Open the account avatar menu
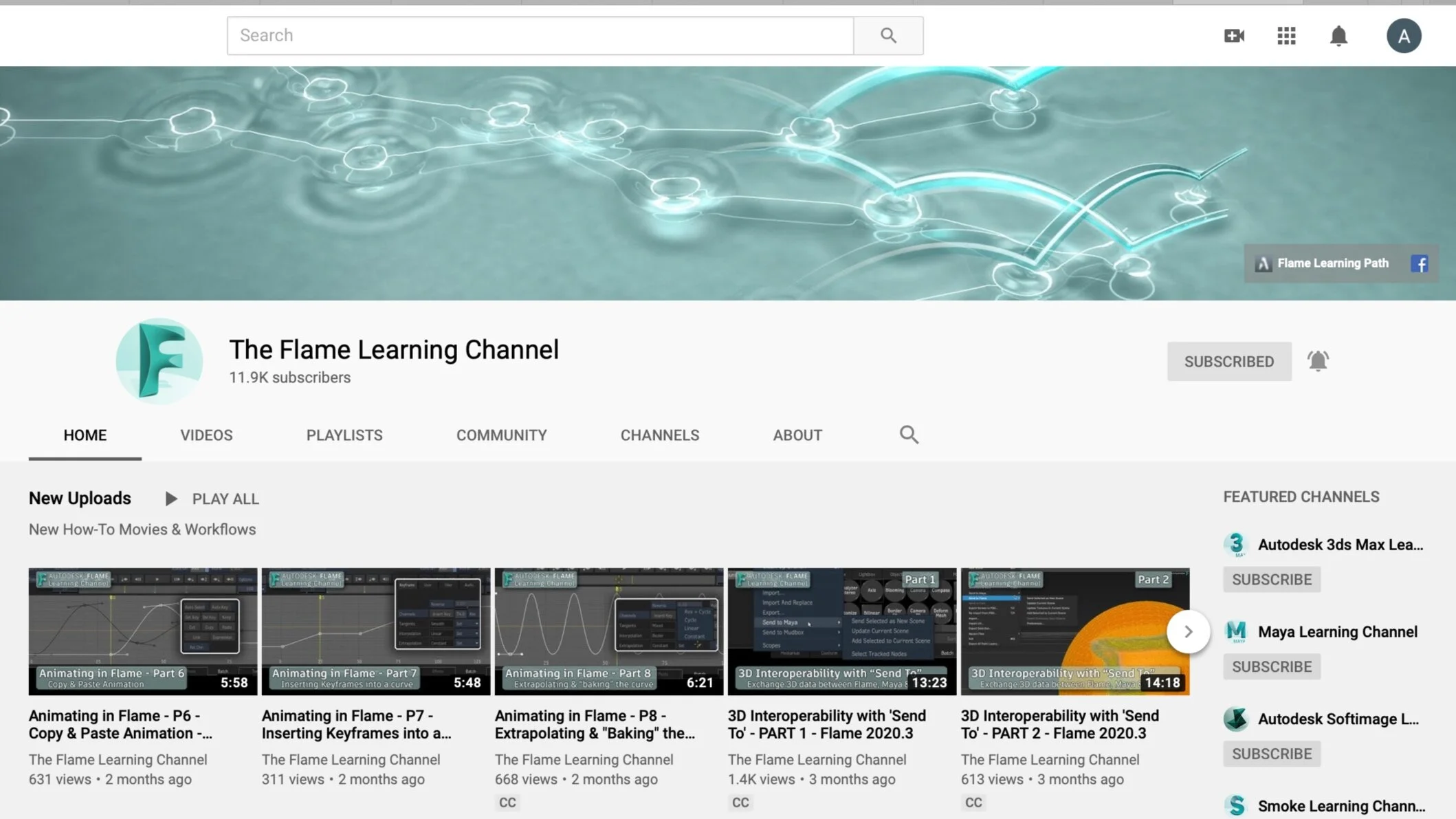Screen dimensions: 1456x819 1403,36
